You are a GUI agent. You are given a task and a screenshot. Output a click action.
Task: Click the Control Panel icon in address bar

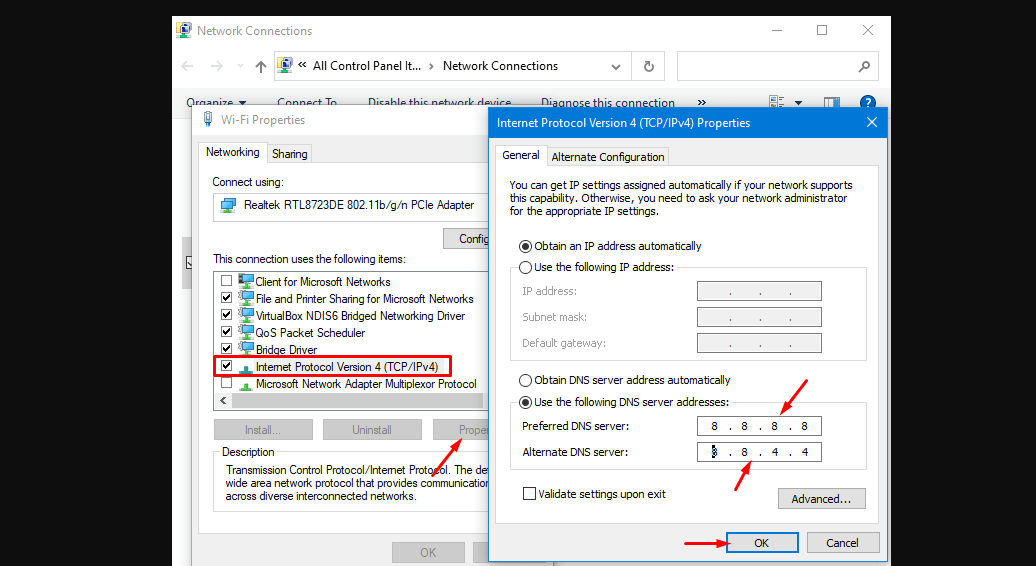(x=285, y=65)
